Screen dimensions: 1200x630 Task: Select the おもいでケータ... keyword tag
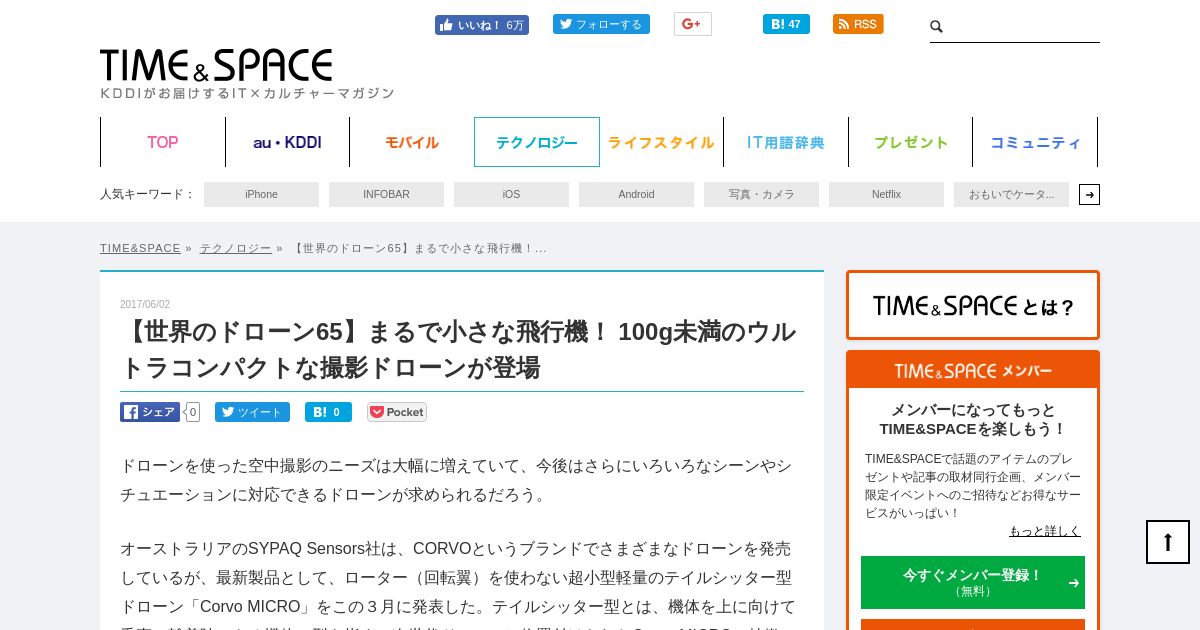[1011, 194]
